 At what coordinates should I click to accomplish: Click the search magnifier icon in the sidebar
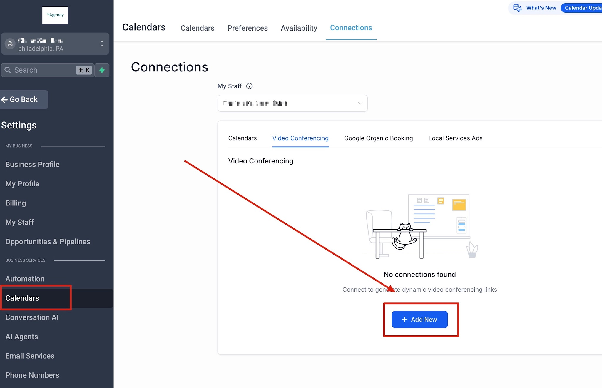(x=8, y=70)
